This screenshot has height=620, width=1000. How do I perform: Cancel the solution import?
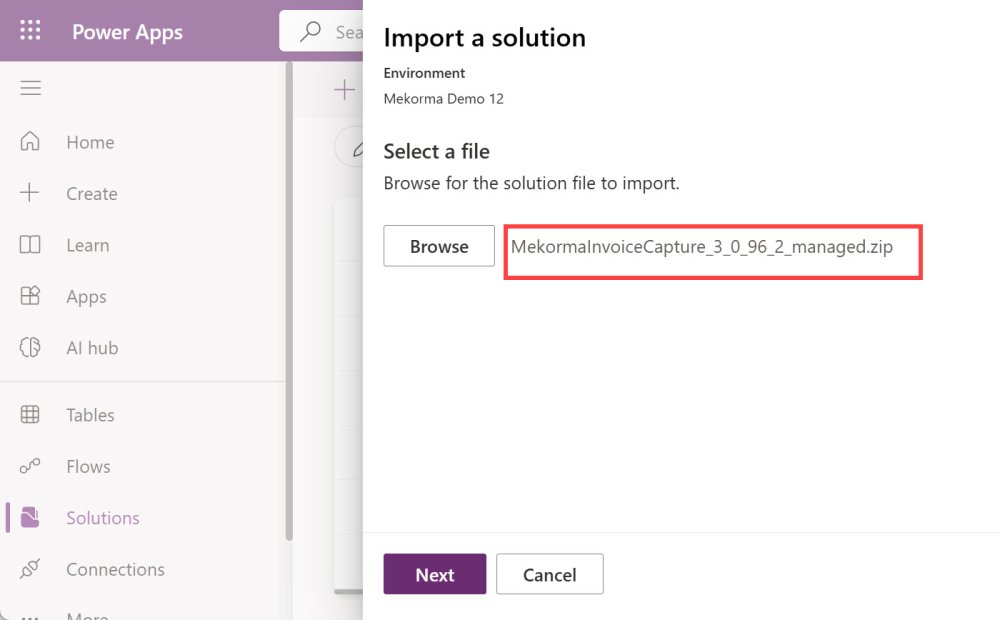coord(549,574)
